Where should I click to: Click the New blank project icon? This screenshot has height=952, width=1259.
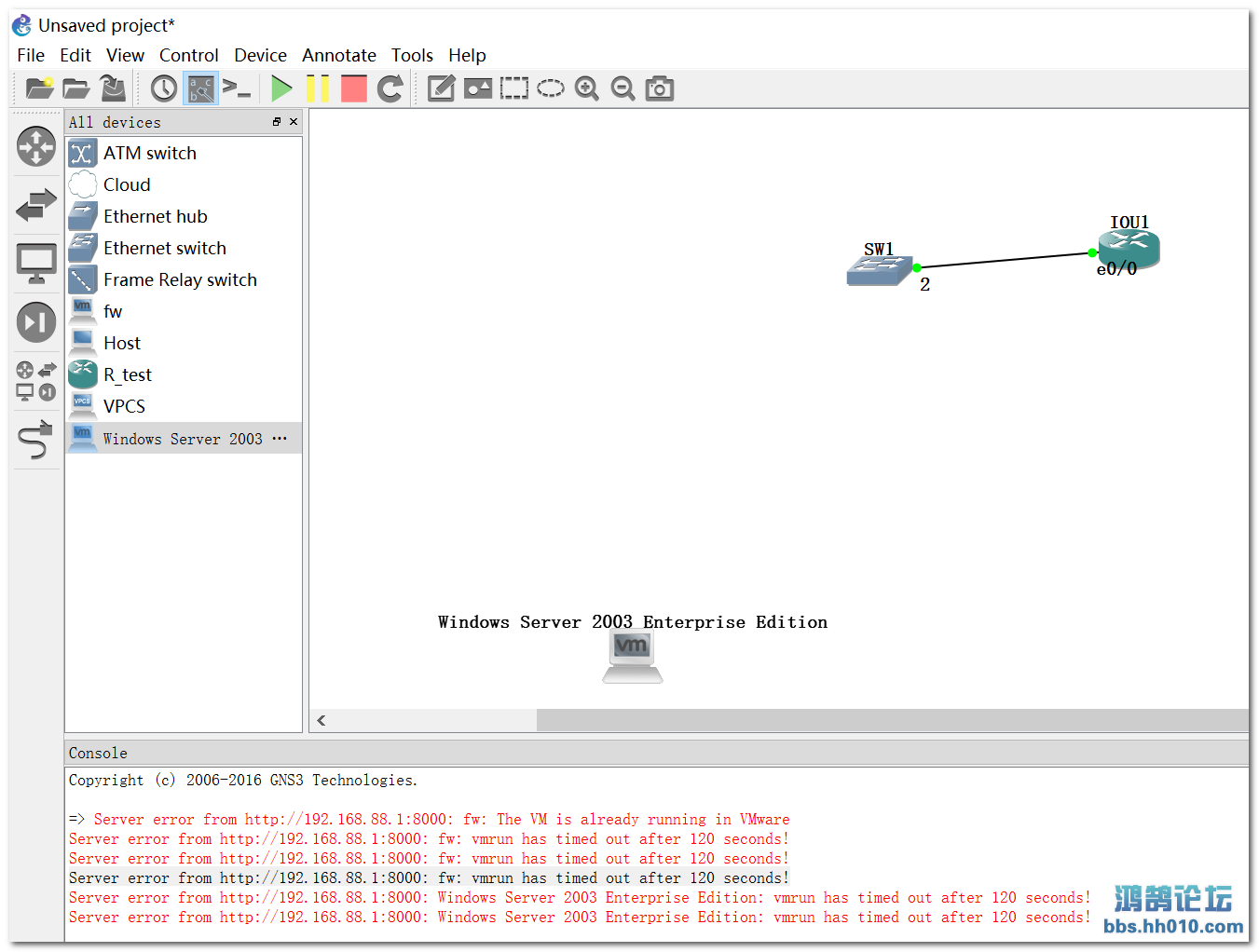point(39,88)
